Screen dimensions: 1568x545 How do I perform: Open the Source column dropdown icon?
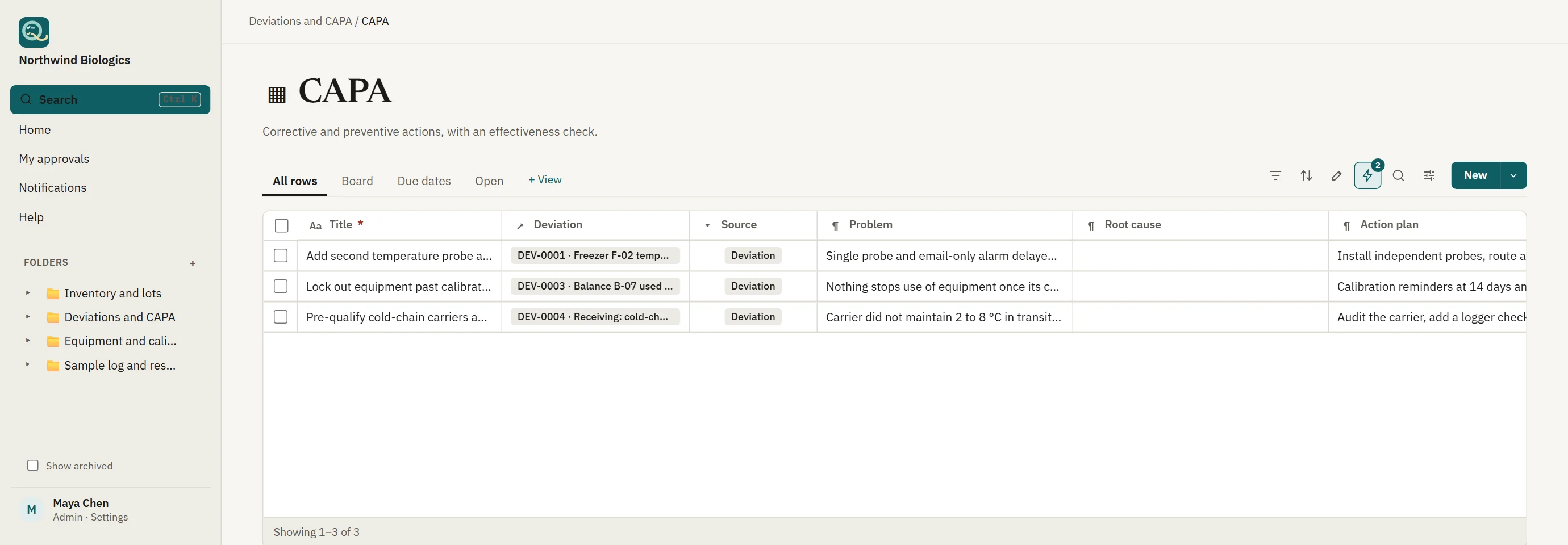pyautogui.click(x=707, y=226)
